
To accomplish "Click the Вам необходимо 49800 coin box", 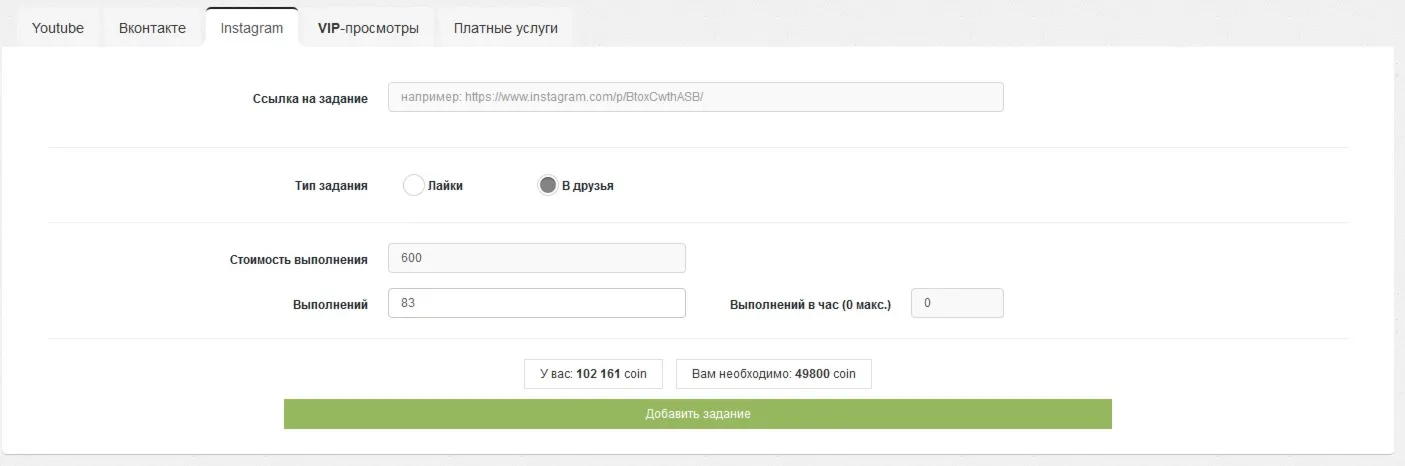I will 774,374.
